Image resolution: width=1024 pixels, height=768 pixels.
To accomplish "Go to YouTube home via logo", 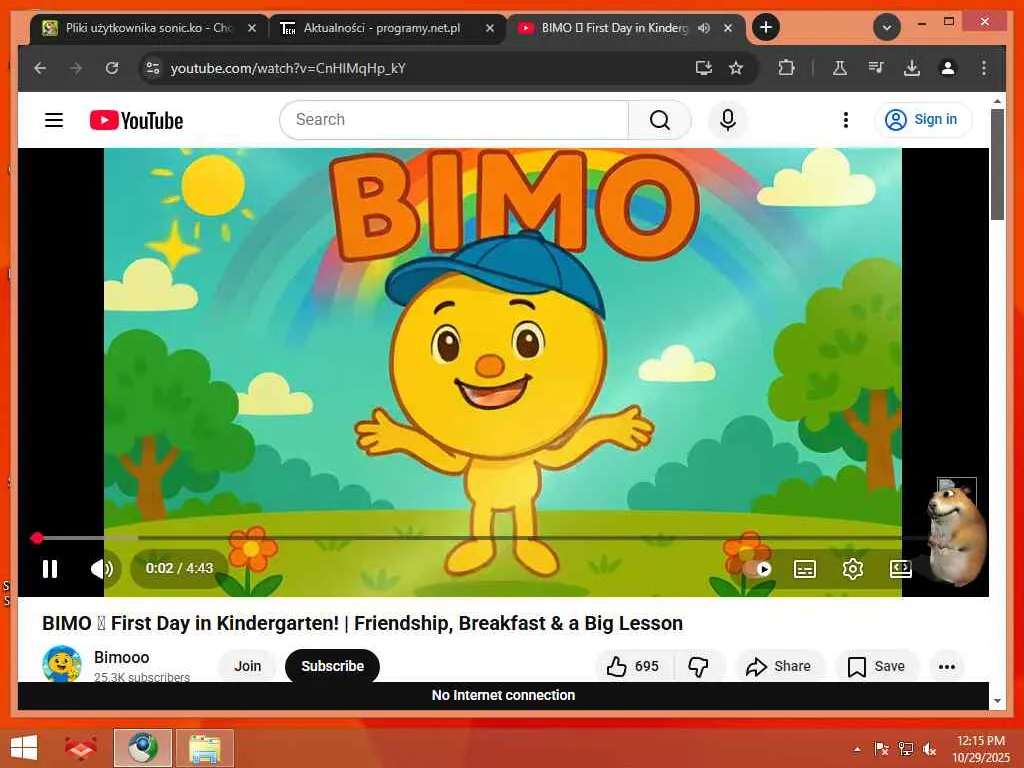I will coord(136,120).
